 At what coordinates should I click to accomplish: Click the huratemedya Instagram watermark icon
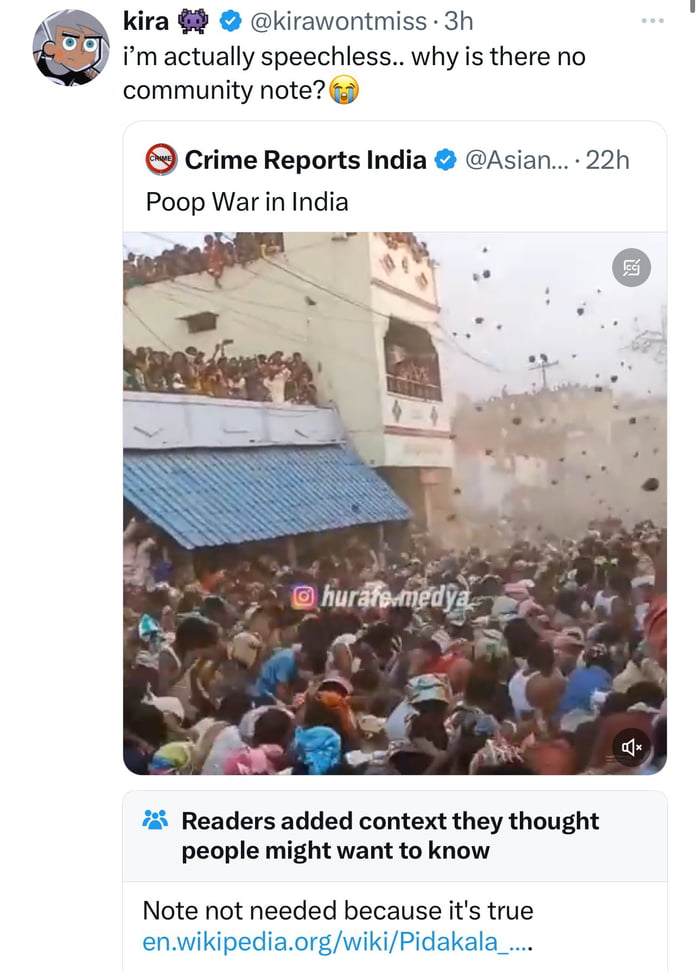pyautogui.click(x=303, y=597)
